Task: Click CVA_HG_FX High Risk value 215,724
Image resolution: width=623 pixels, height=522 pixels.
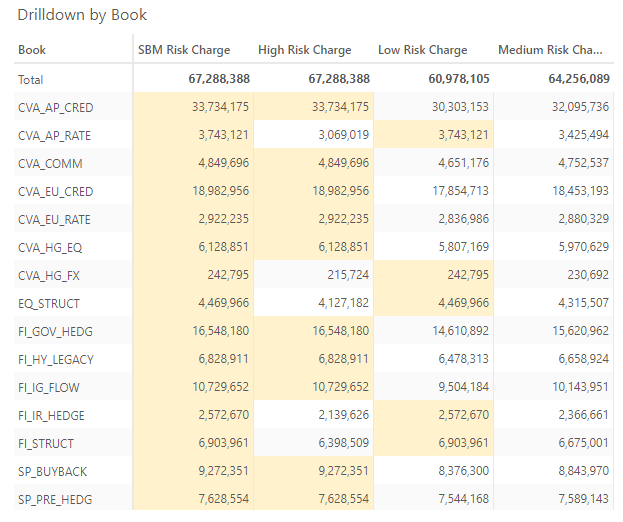Action: (348, 275)
